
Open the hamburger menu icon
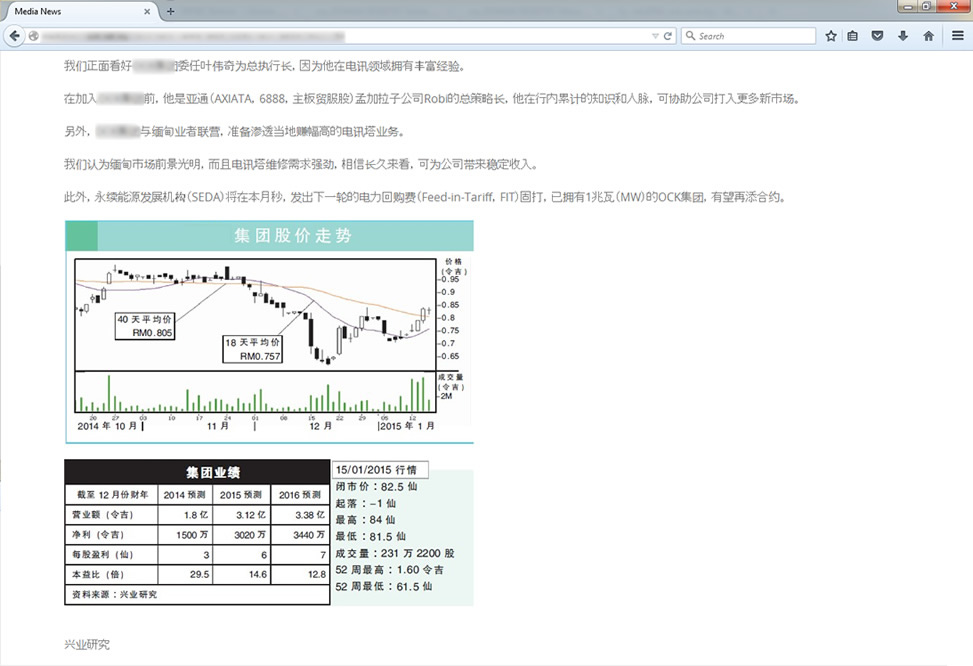click(957, 36)
